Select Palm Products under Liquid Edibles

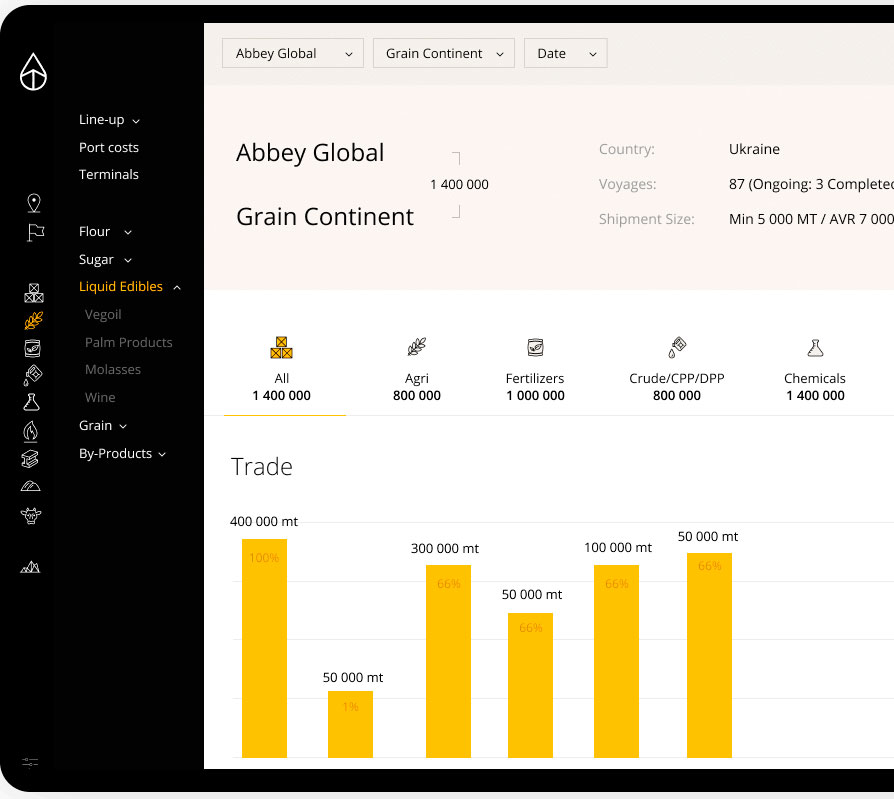tap(129, 342)
